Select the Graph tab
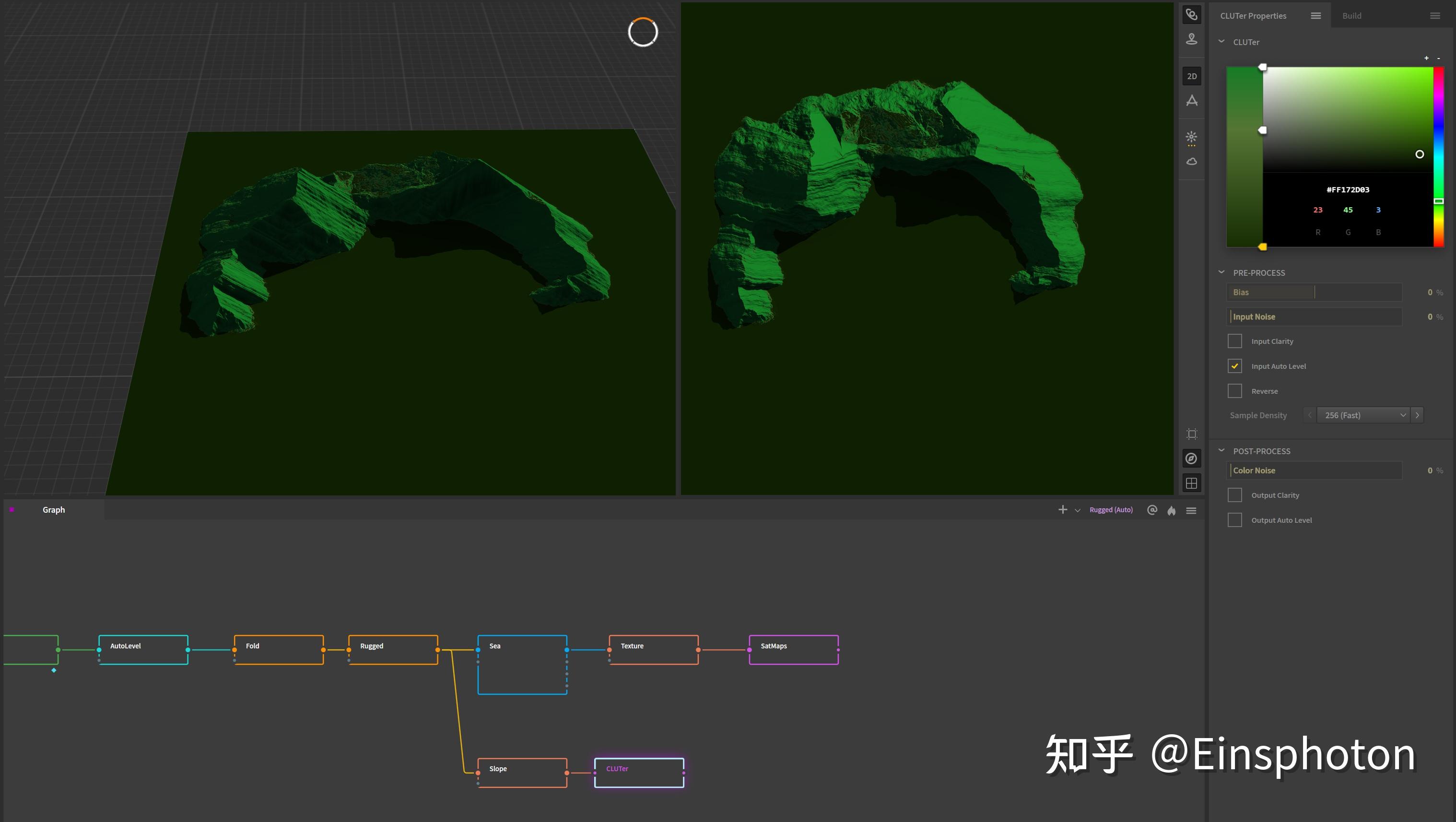1456x822 pixels. pyautogui.click(x=54, y=510)
